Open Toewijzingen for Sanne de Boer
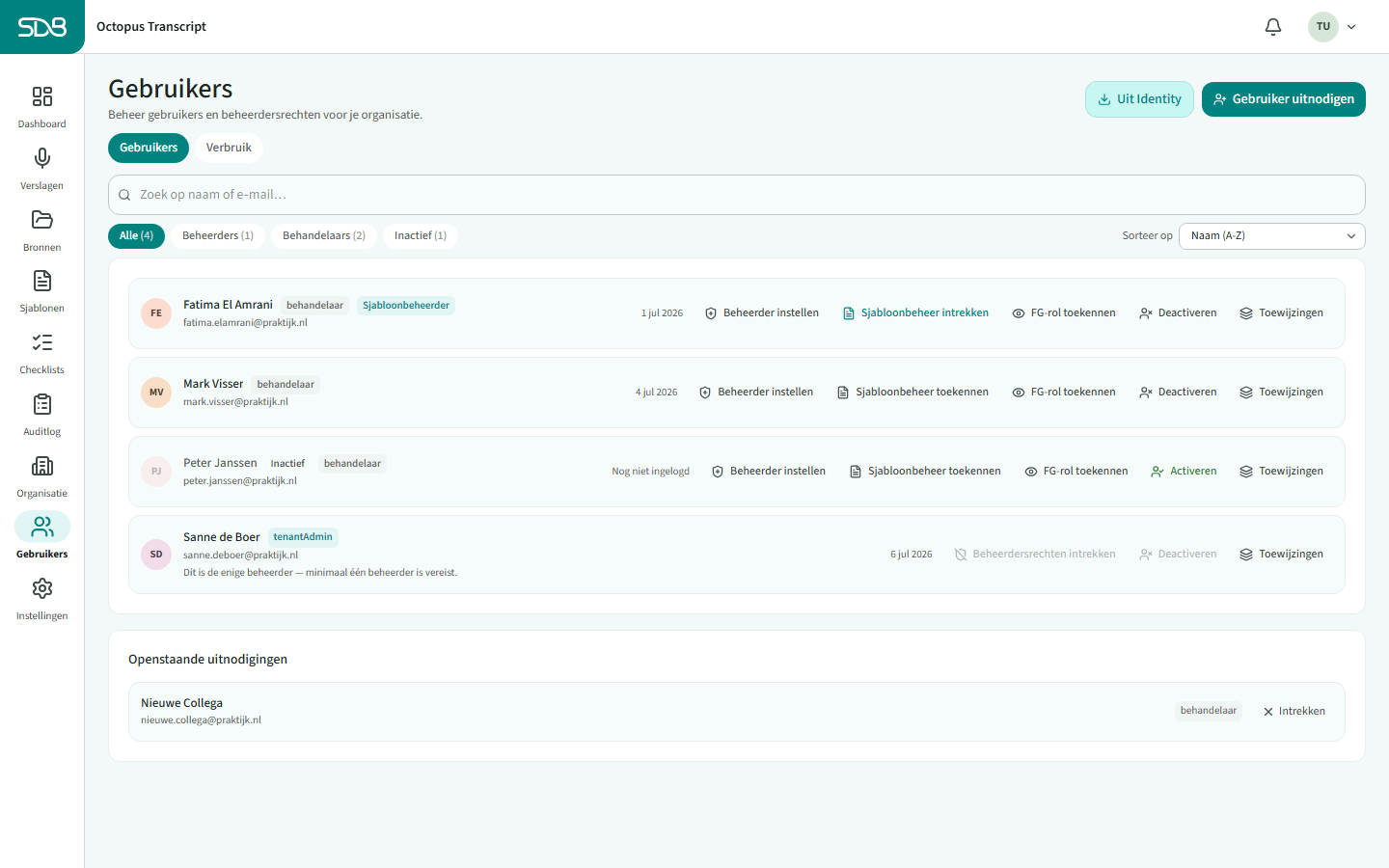The width and height of the screenshot is (1389, 868). 1281,555
